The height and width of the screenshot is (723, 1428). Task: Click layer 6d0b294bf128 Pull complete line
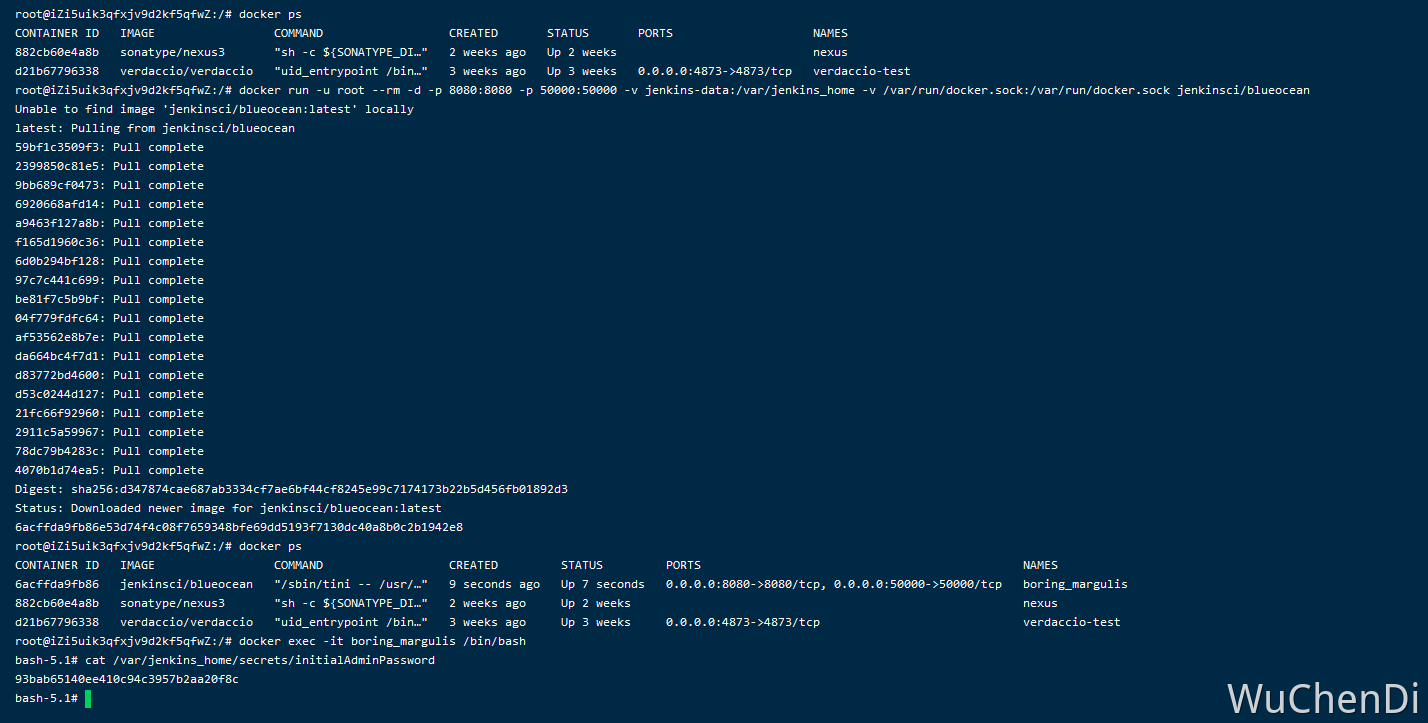pyautogui.click(x=109, y=261)
